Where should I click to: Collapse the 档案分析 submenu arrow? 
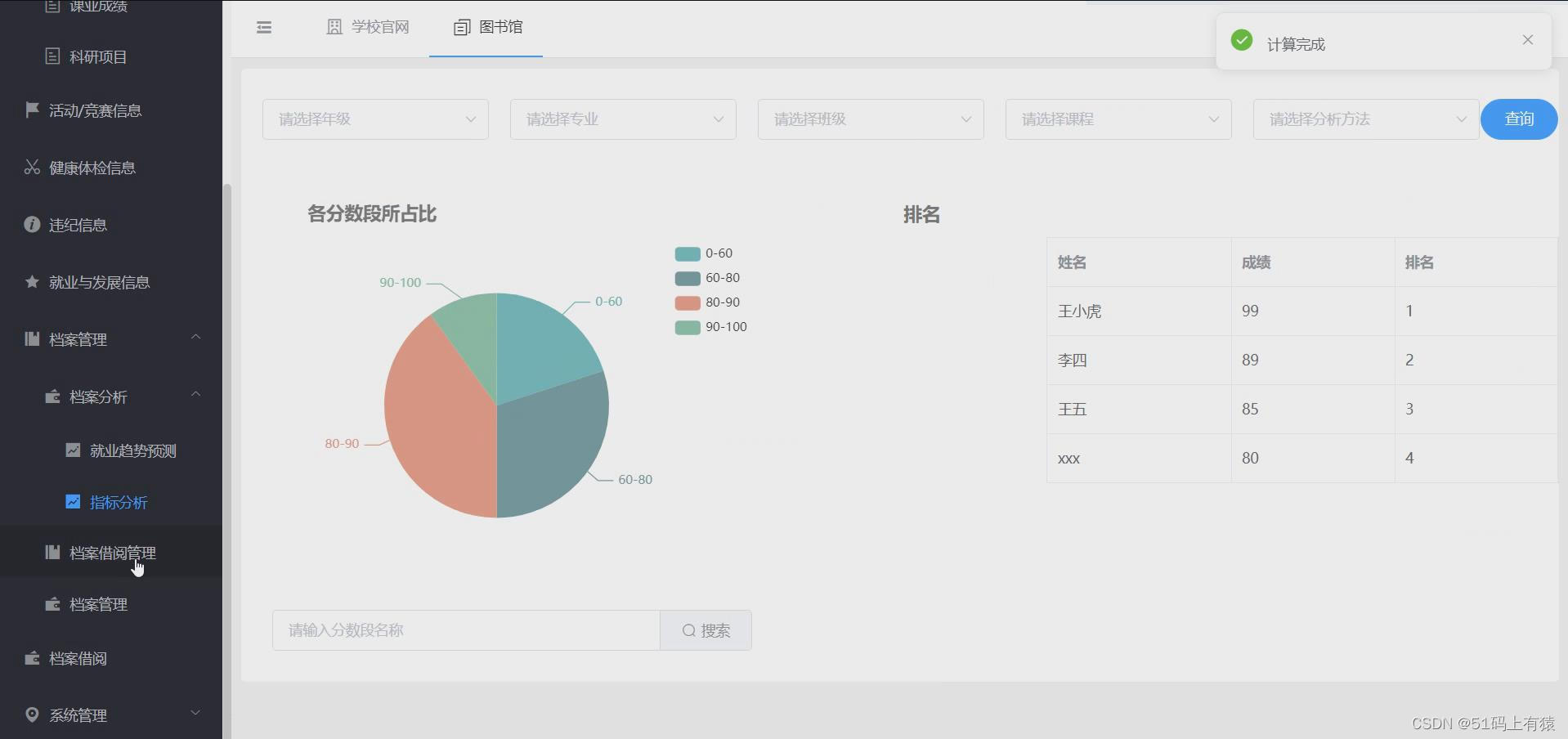tap(196, 394)
